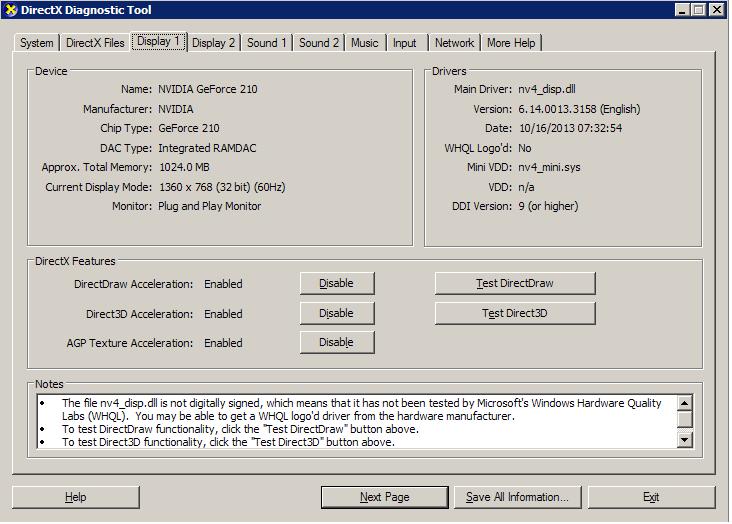Viewport: 732px width, 524px height.
Task: Select the Display 1 tab
Action: pyautogui.click(x=158, y=42)
